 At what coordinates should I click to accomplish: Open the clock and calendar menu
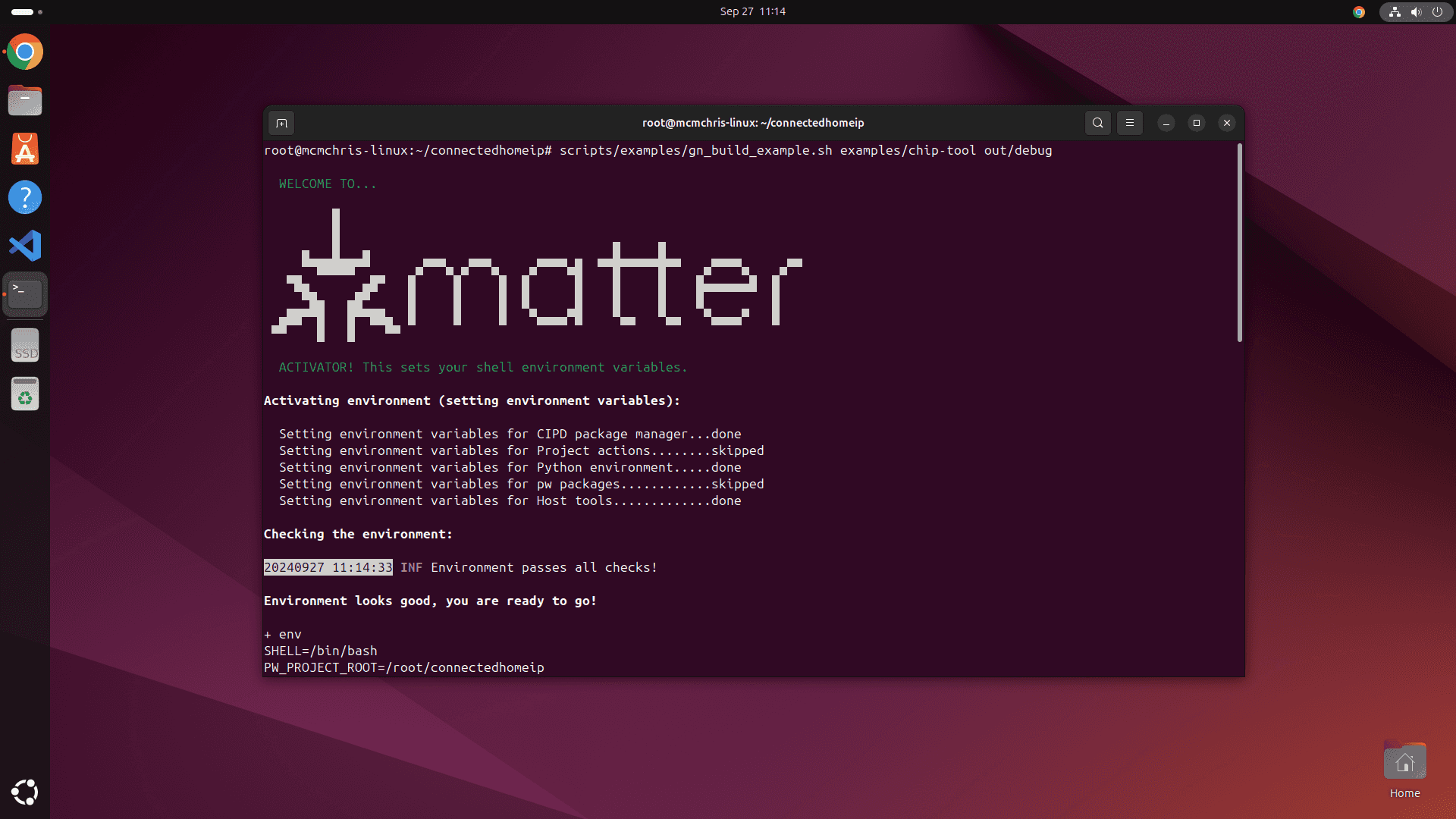[752, 11]
